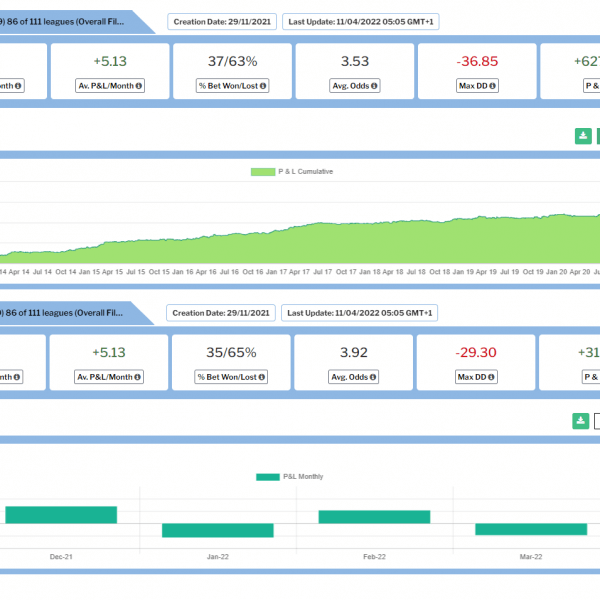
Task: Click the green download icon above cumulative chart
Action: pos(583,136)
